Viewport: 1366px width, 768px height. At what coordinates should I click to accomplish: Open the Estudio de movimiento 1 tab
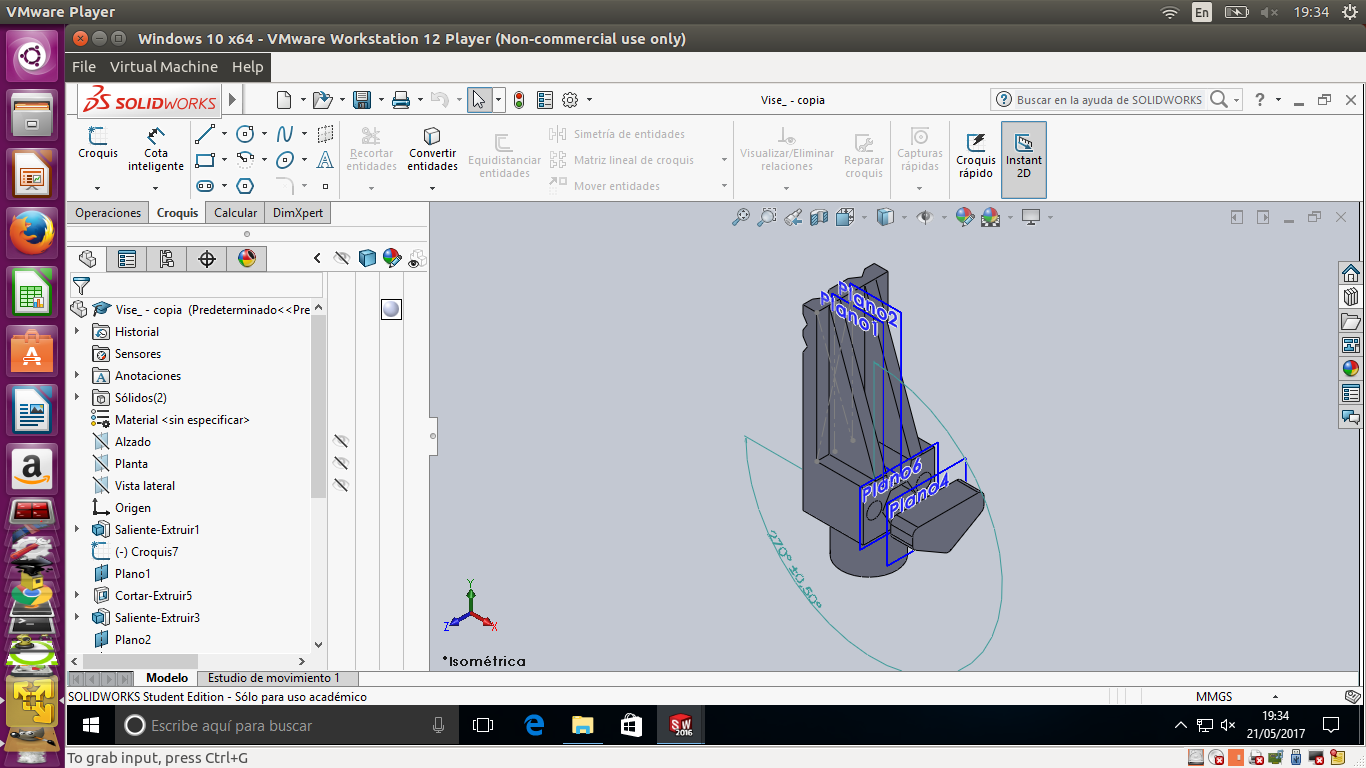coord(273,678)
